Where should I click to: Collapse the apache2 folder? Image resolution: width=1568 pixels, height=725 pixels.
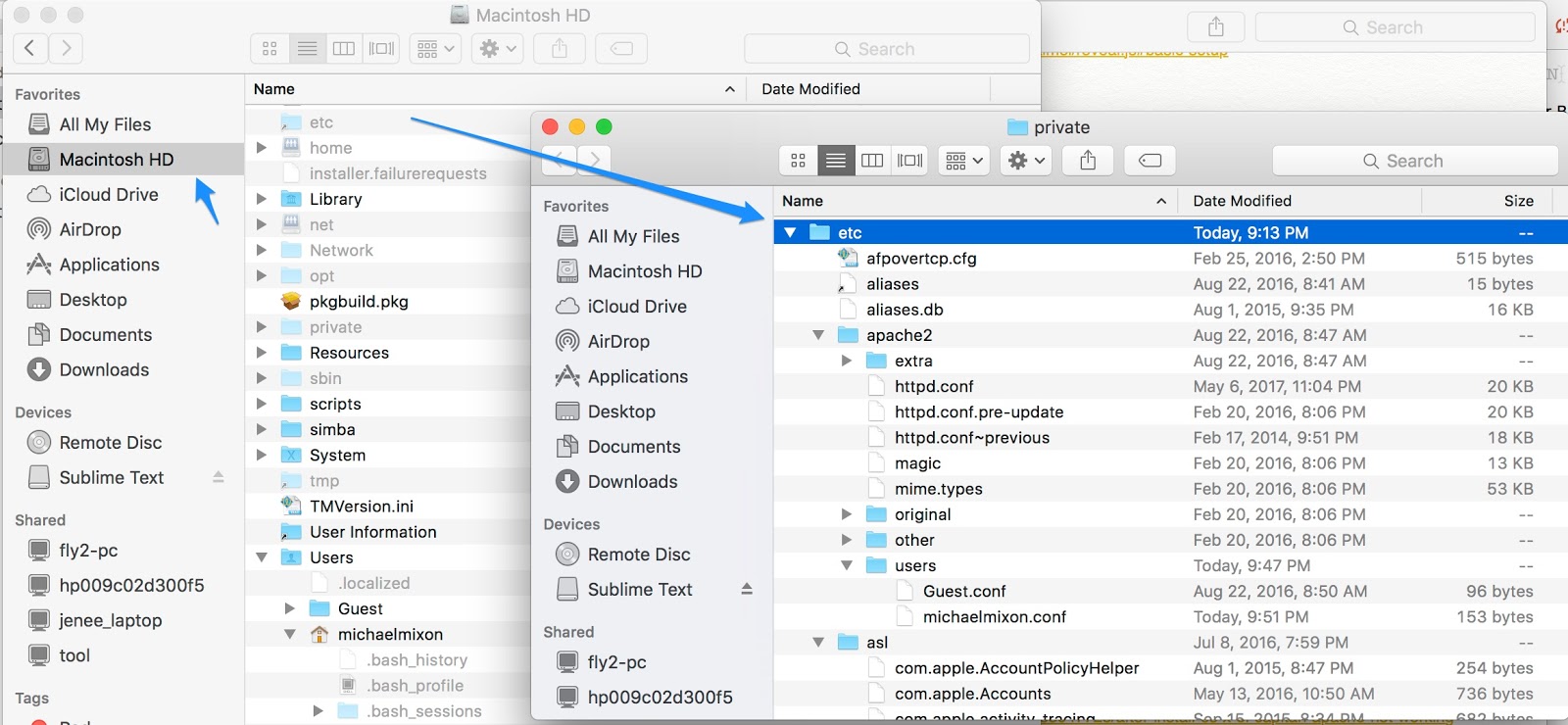point(818,335)
